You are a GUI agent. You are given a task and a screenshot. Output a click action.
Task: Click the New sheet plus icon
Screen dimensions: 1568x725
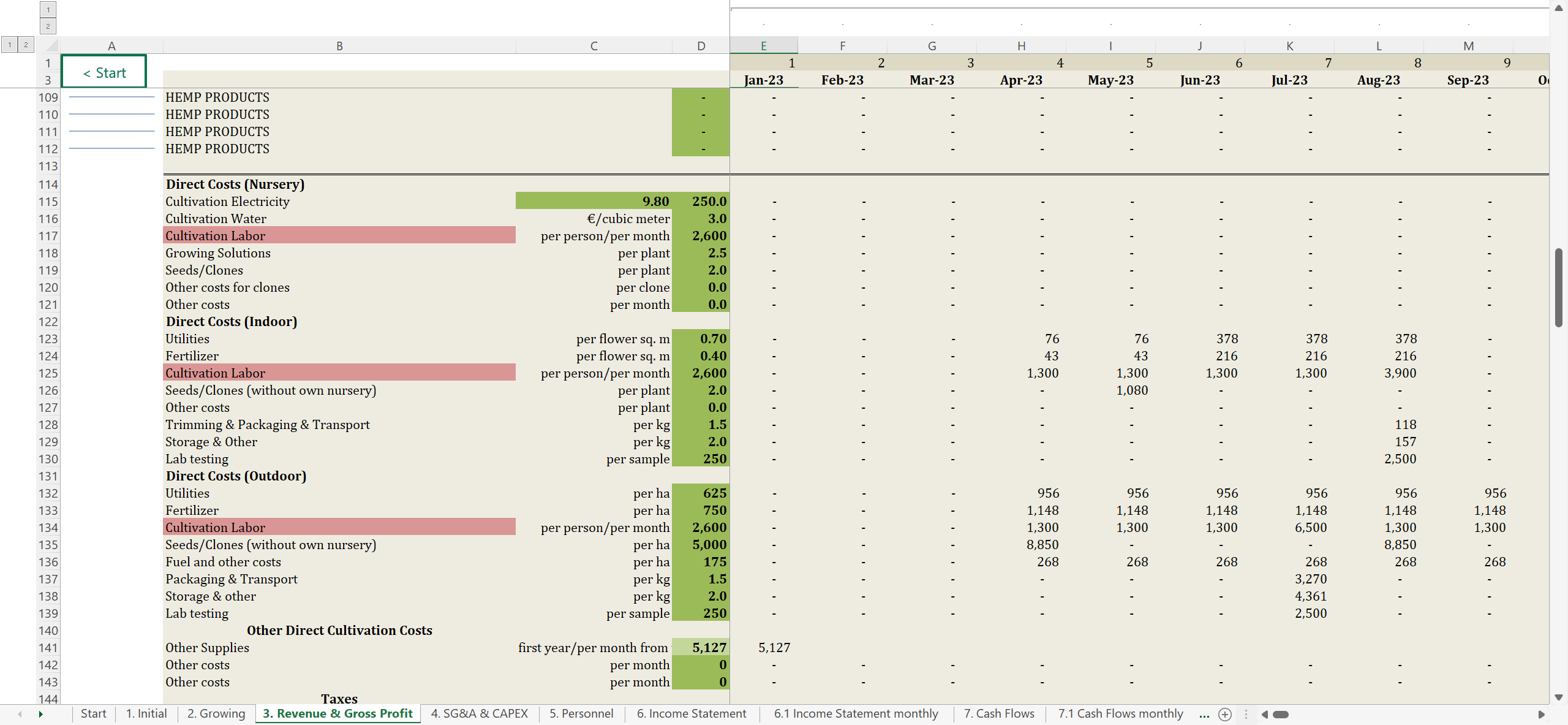point(1225,714)
